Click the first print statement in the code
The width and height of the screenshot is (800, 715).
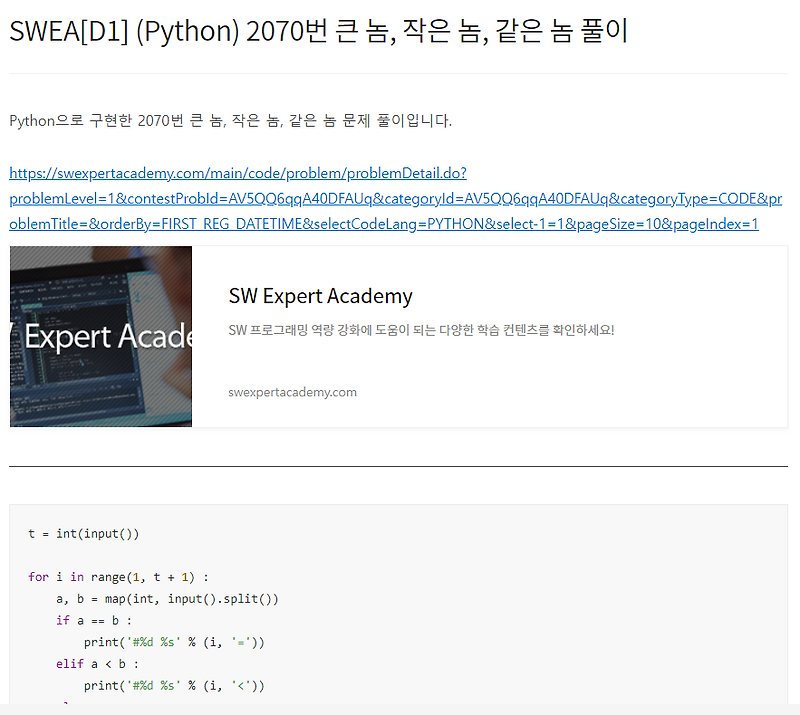[x=176, y=642]
